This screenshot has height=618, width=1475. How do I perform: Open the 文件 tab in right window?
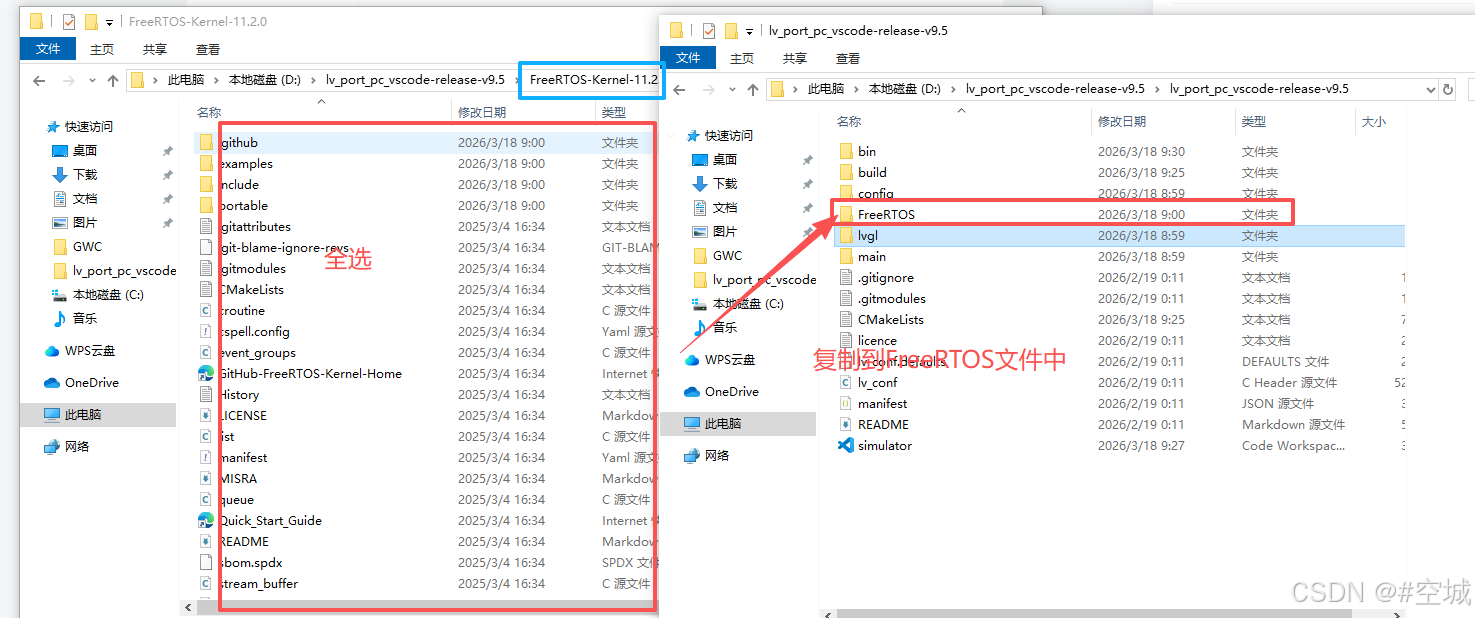688,58
